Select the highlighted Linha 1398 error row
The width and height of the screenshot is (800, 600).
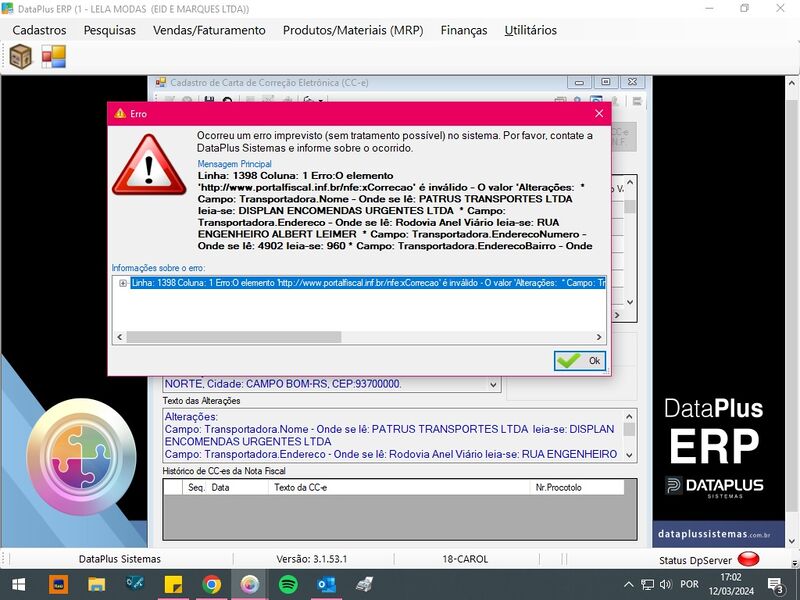pyautogui.click(x=368, y=283)
